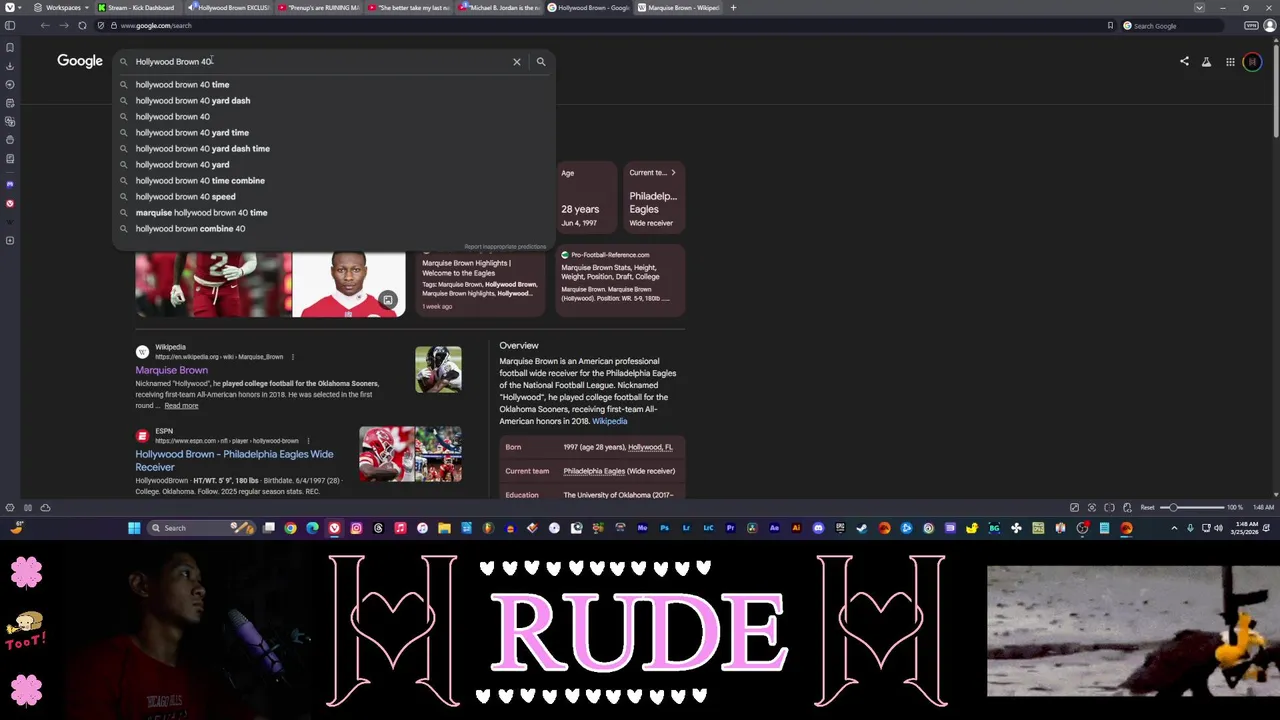Open the VPN button
This screenshot has width=1280, height=720.
click(1251, 25)
